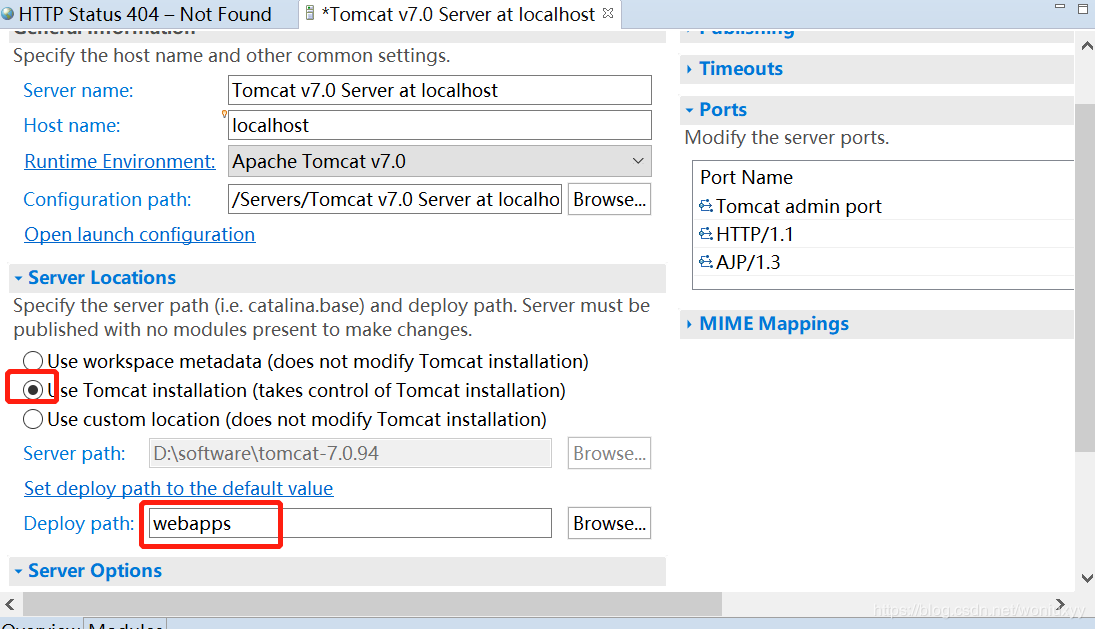Edit the Configuration path field
1095x629 pixels.
point(395,200)
